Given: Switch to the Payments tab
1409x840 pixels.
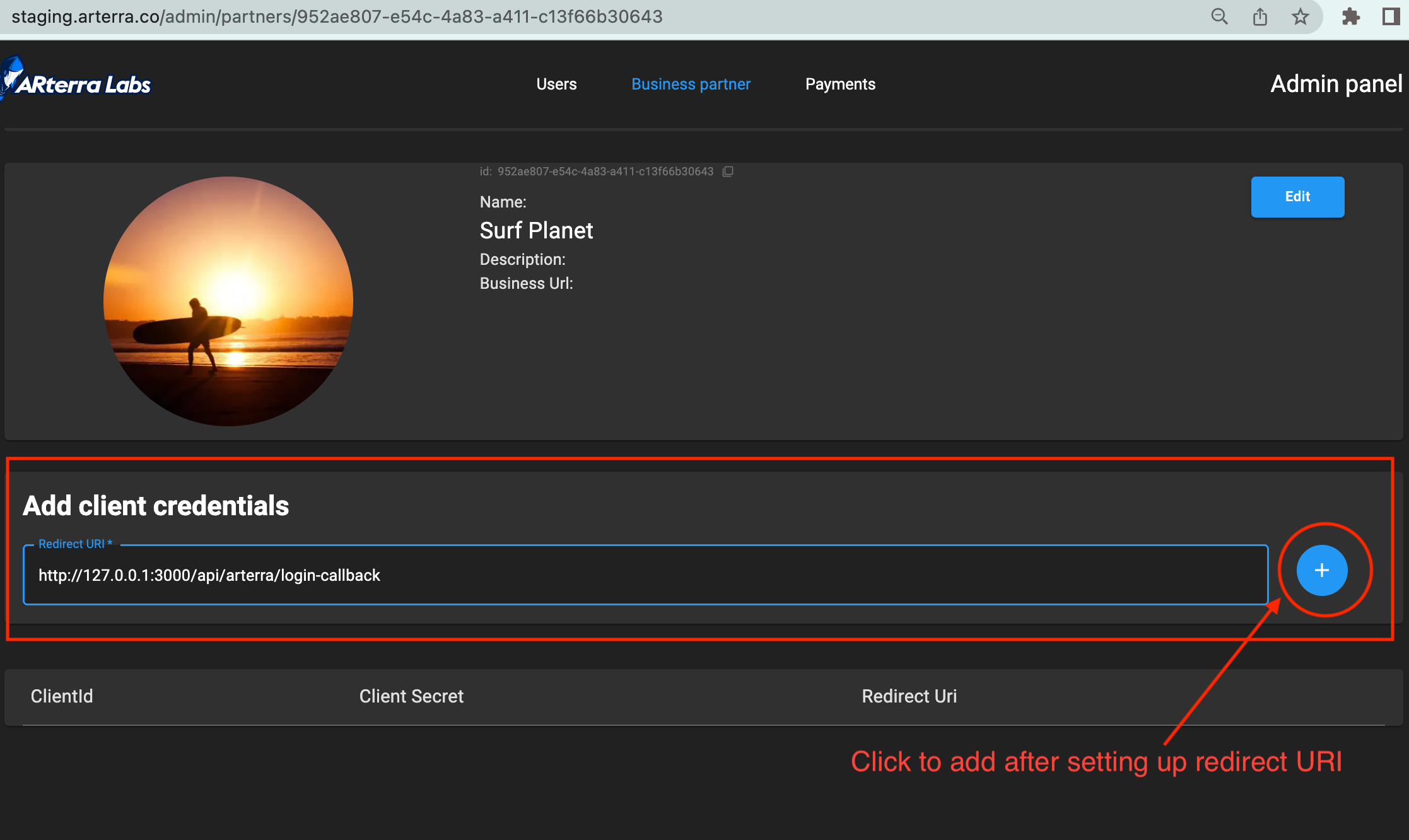Looking at the screenshot, I should (839, 84).
